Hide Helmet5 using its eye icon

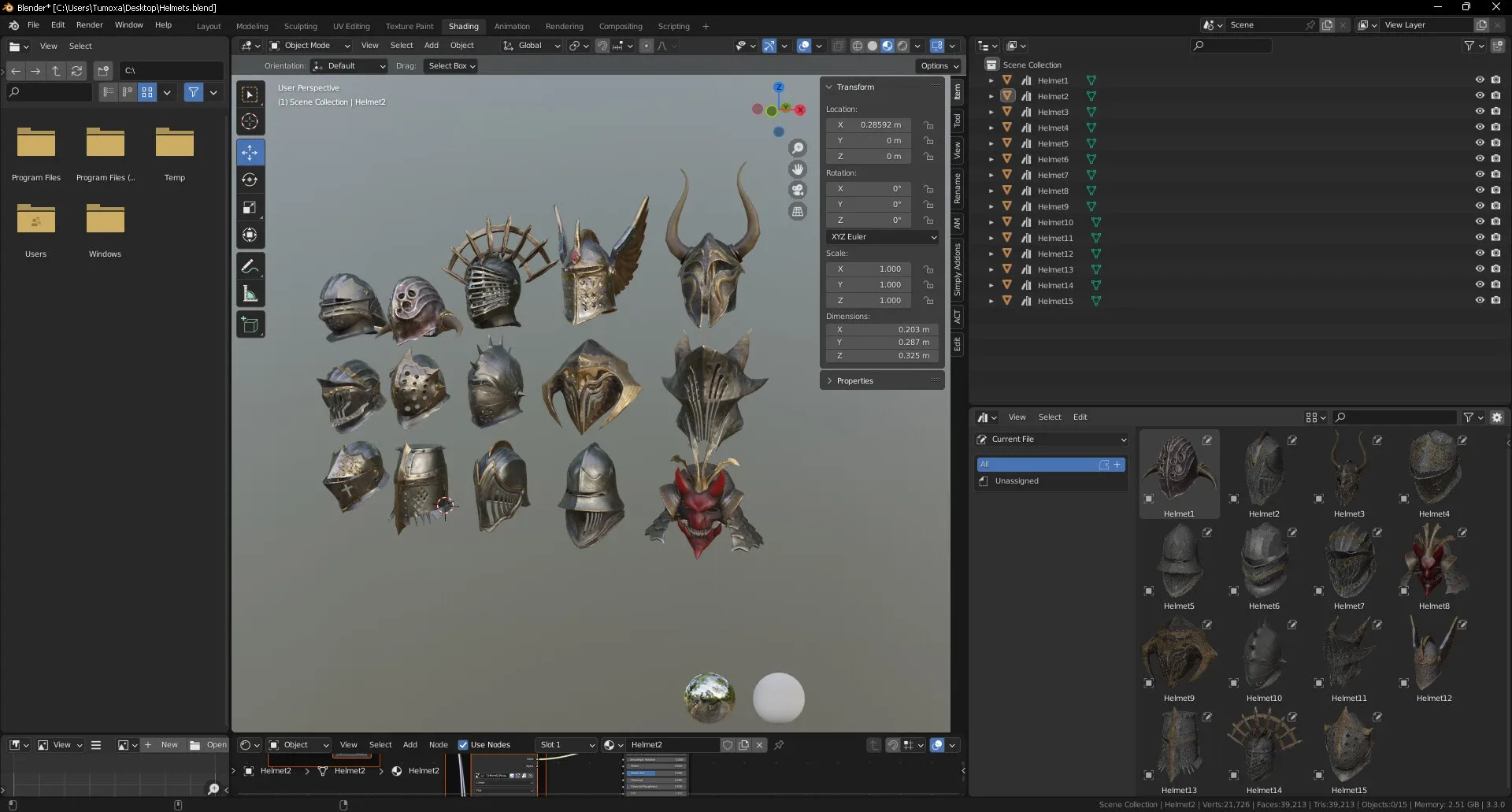tap(1479, 143)
